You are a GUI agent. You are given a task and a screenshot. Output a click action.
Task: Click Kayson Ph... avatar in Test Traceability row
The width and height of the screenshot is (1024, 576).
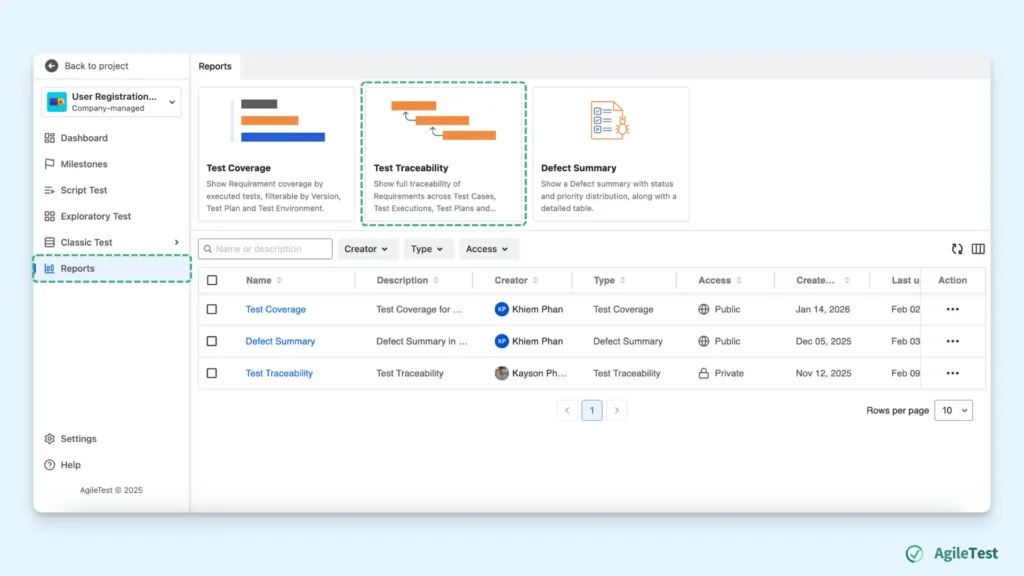(x=502, y=373)
